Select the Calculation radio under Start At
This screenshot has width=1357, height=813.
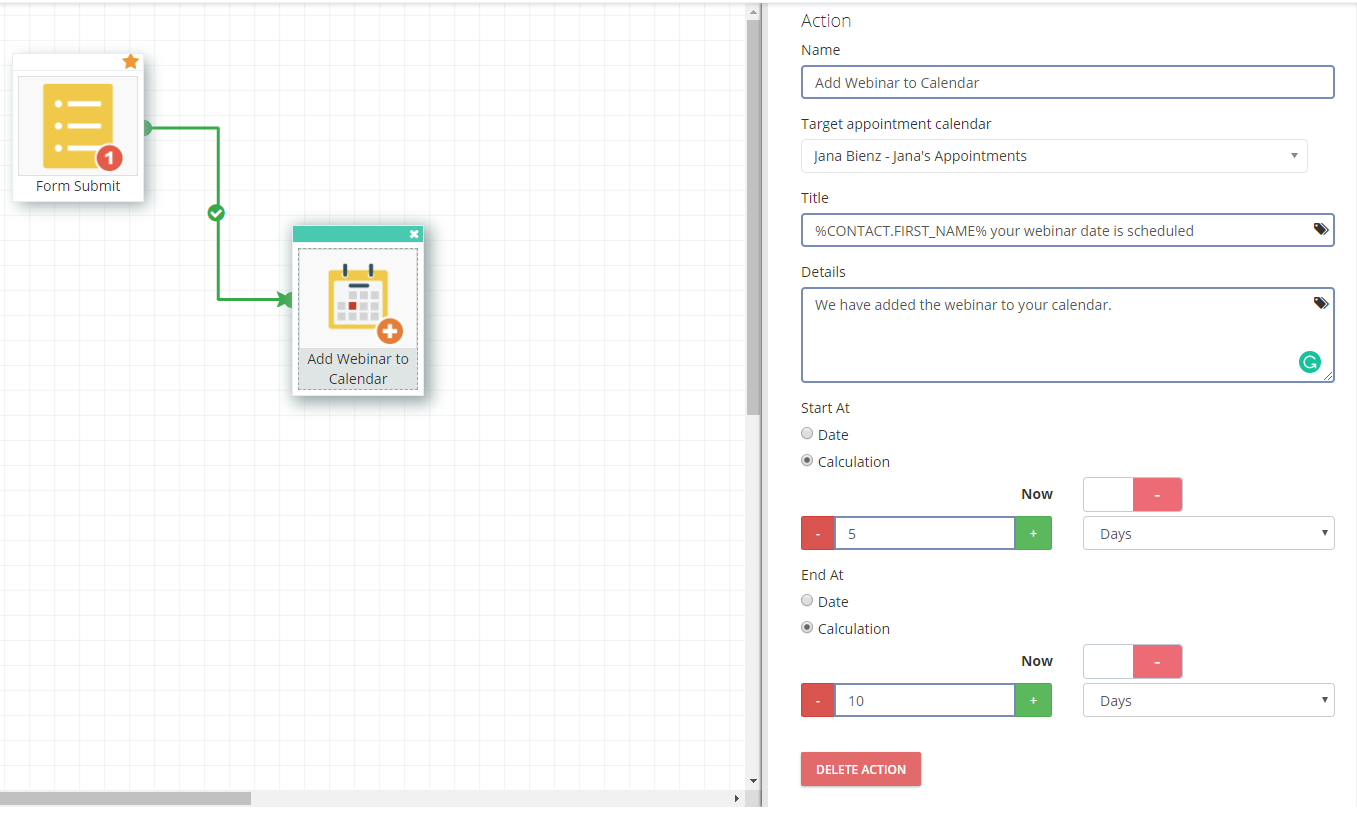pos(808,461)
